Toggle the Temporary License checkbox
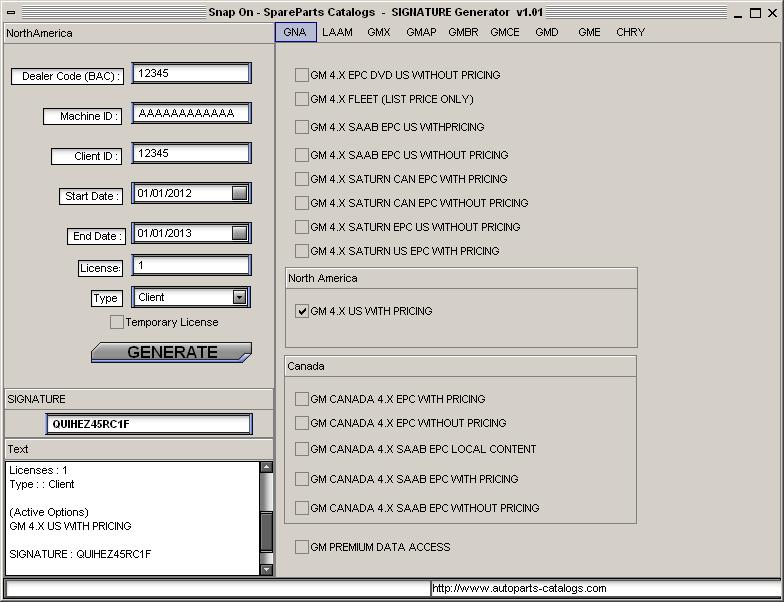Screen dimensions: 784x602 pos(116,322)
